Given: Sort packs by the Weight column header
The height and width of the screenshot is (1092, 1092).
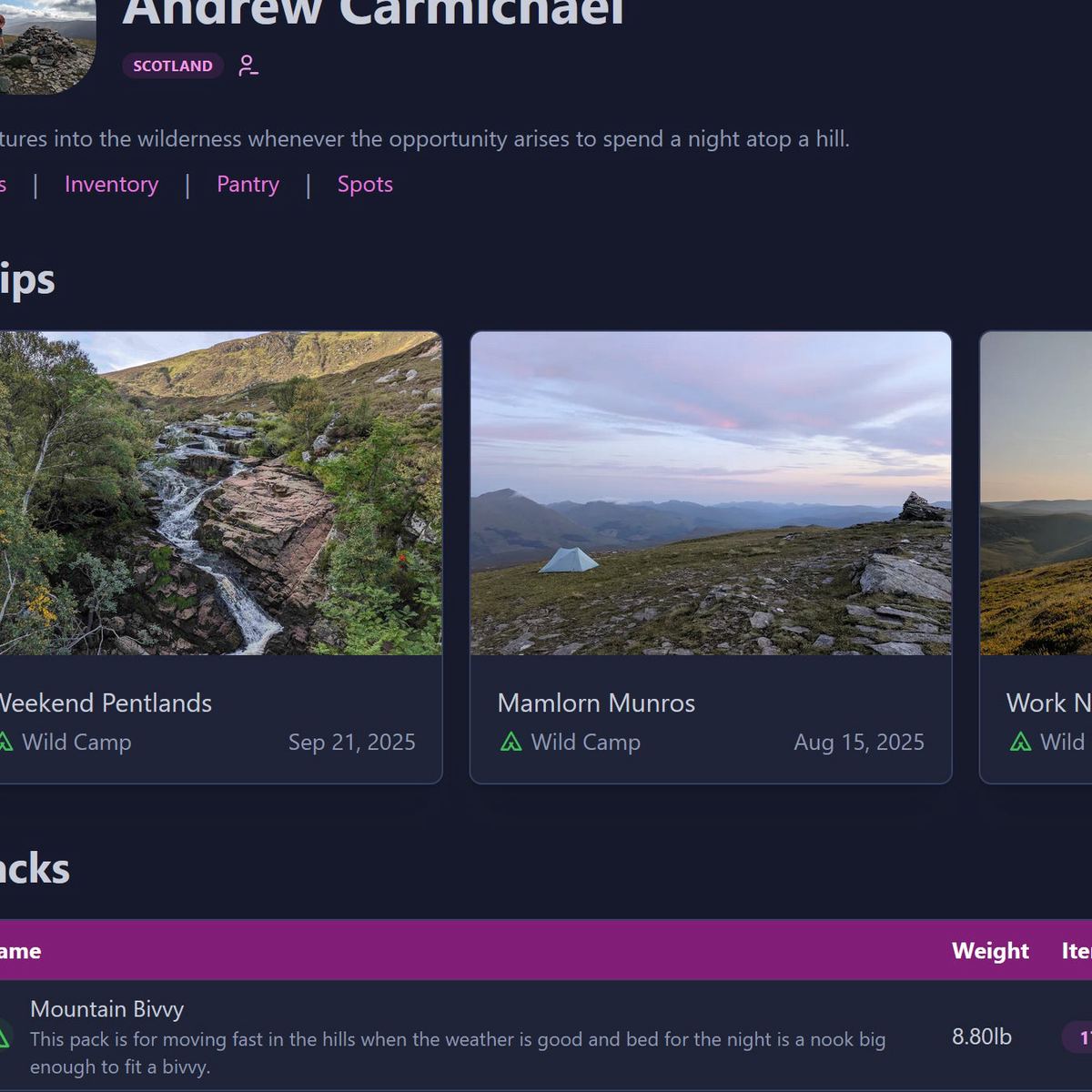Looking at the screenshot, I should [x=989, y=951].
